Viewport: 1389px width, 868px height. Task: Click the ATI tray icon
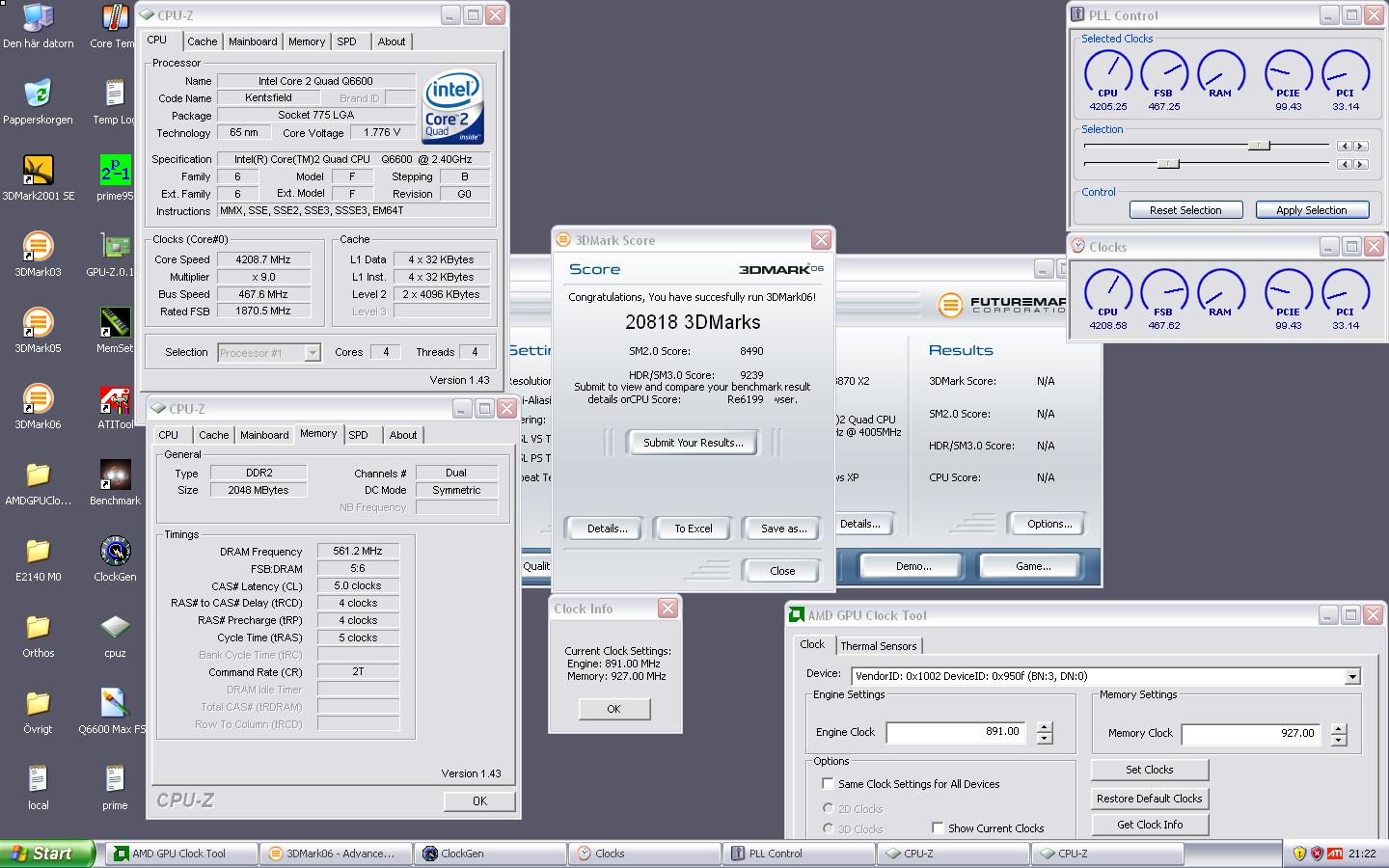tap(1335, 854)
